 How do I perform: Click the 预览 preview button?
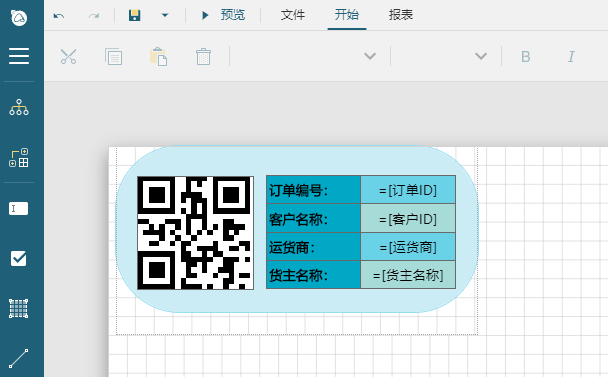click(x=223, y=15)
